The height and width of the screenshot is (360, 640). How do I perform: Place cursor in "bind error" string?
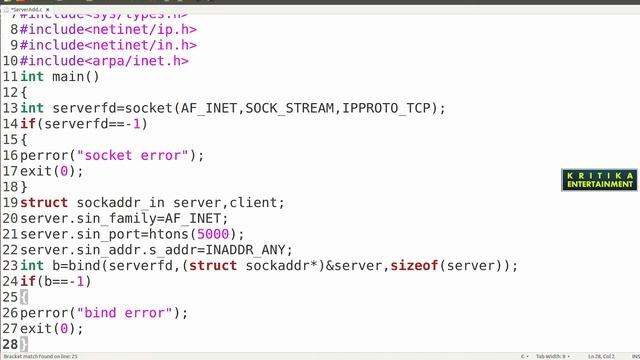(x=124, y=313)
